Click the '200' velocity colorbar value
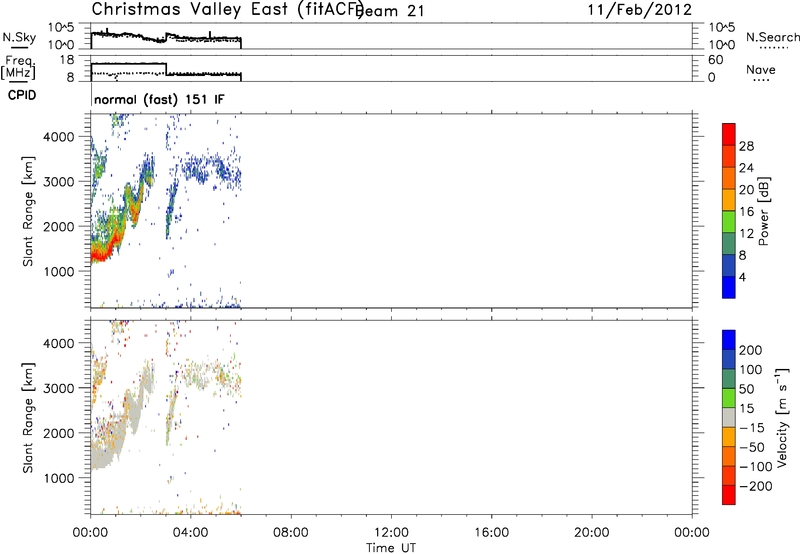The image size is (800, 554). click(x=751, y=350)
